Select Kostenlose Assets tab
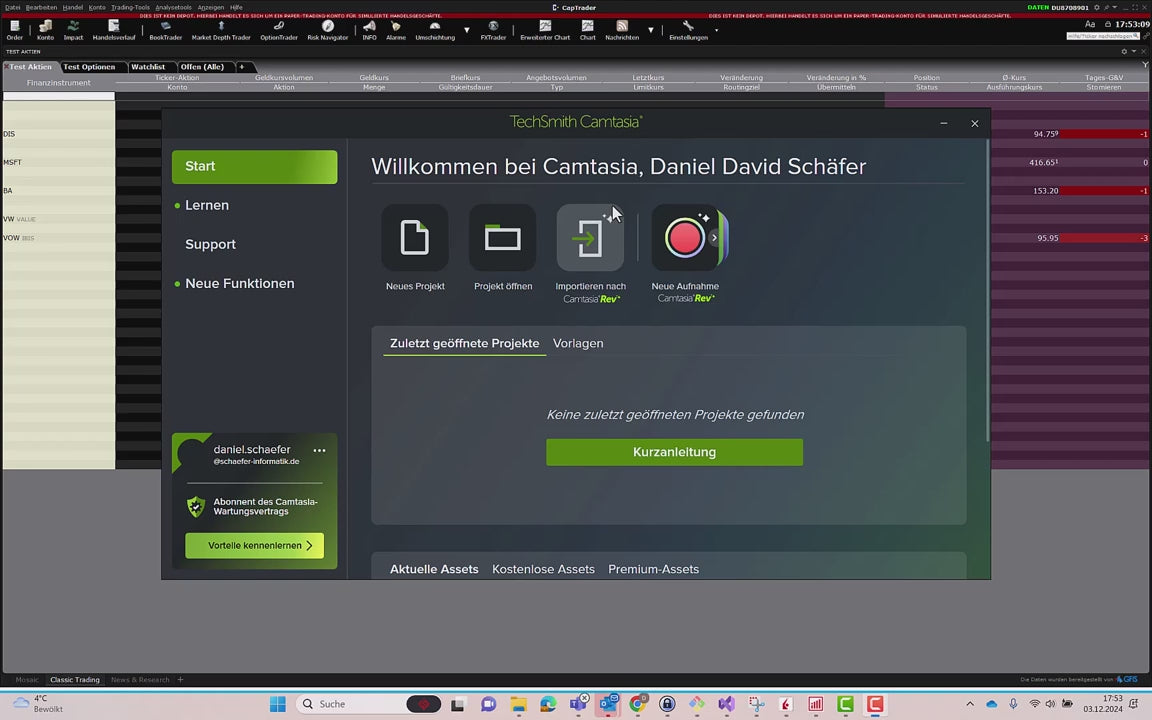The width and height of the screenshot is (1152, 720). click(x=543, y=569)
